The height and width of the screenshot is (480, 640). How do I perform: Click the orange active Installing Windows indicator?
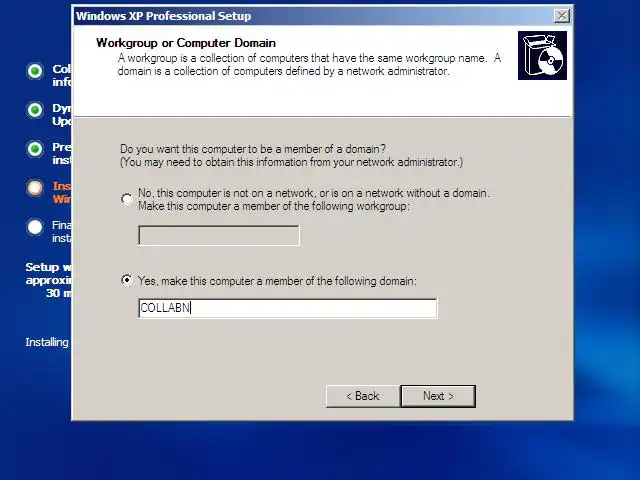(35, 188)
